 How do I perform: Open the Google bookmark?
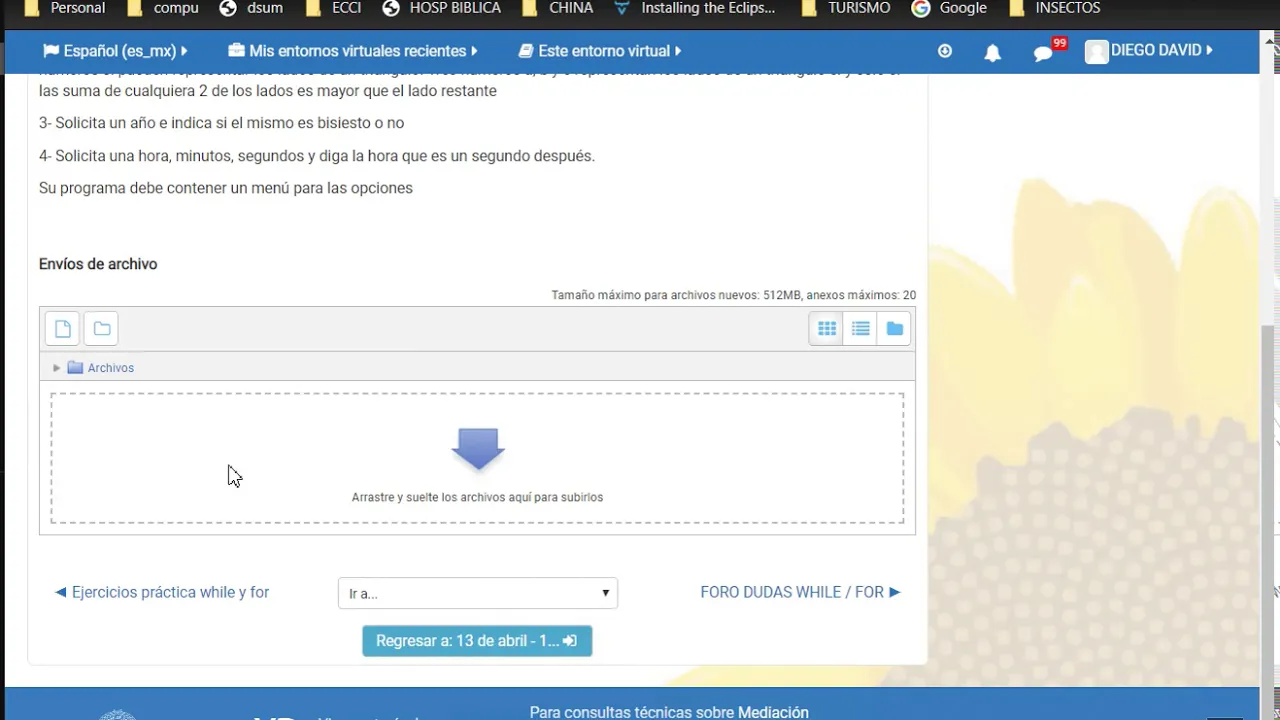[x=950, y=8]
